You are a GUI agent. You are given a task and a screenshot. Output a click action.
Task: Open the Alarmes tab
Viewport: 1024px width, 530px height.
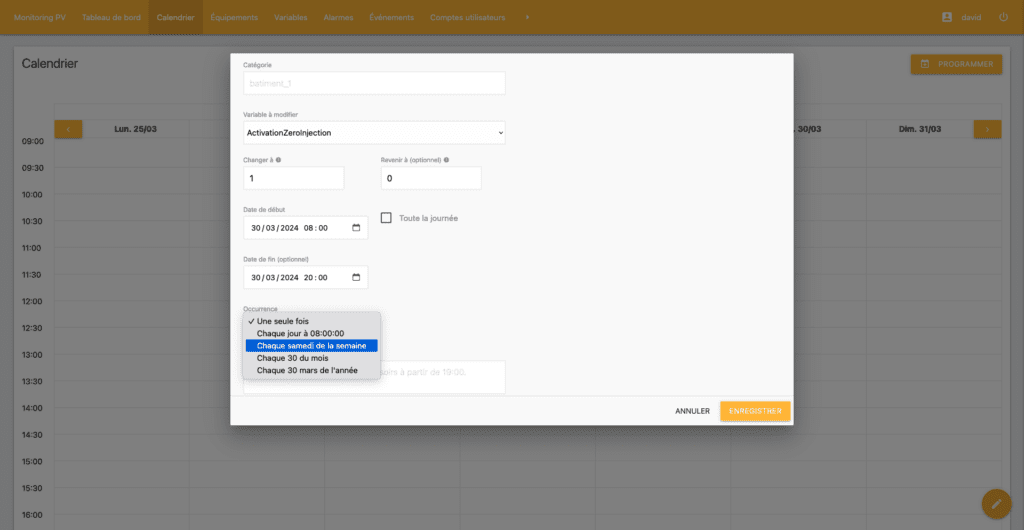point(338,18)
